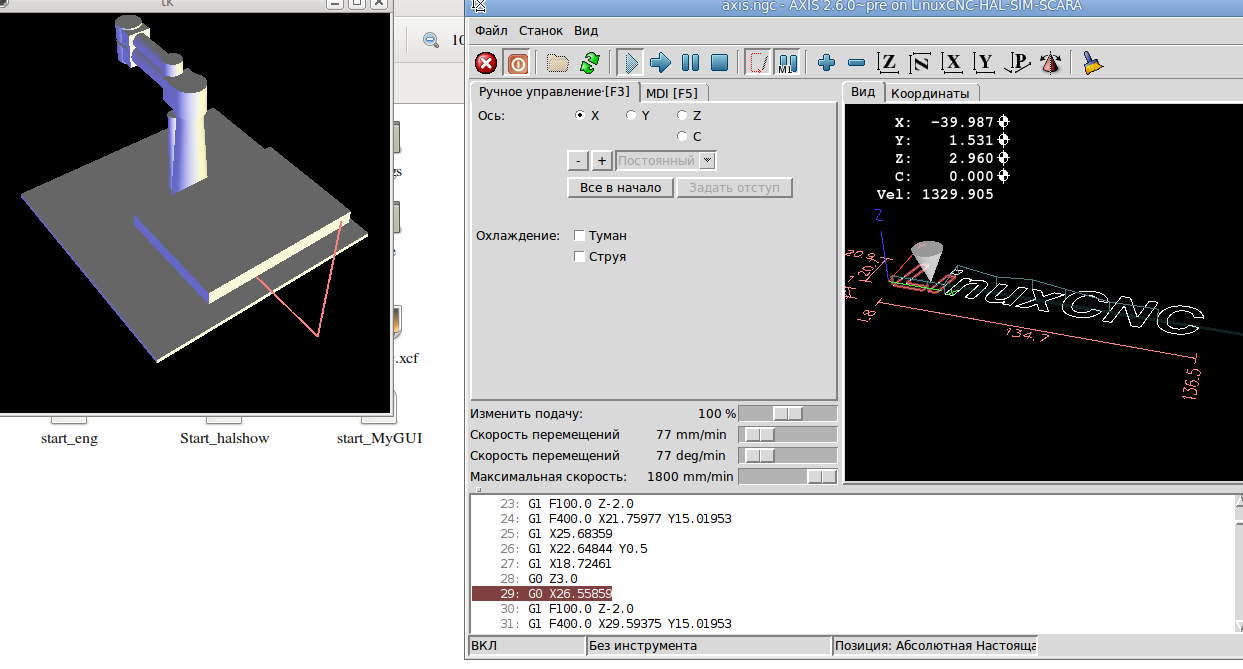Screen dimensions: 1243x669
Task: Open a G-code file with the folder icon
Action: click(x=558, y=63)
